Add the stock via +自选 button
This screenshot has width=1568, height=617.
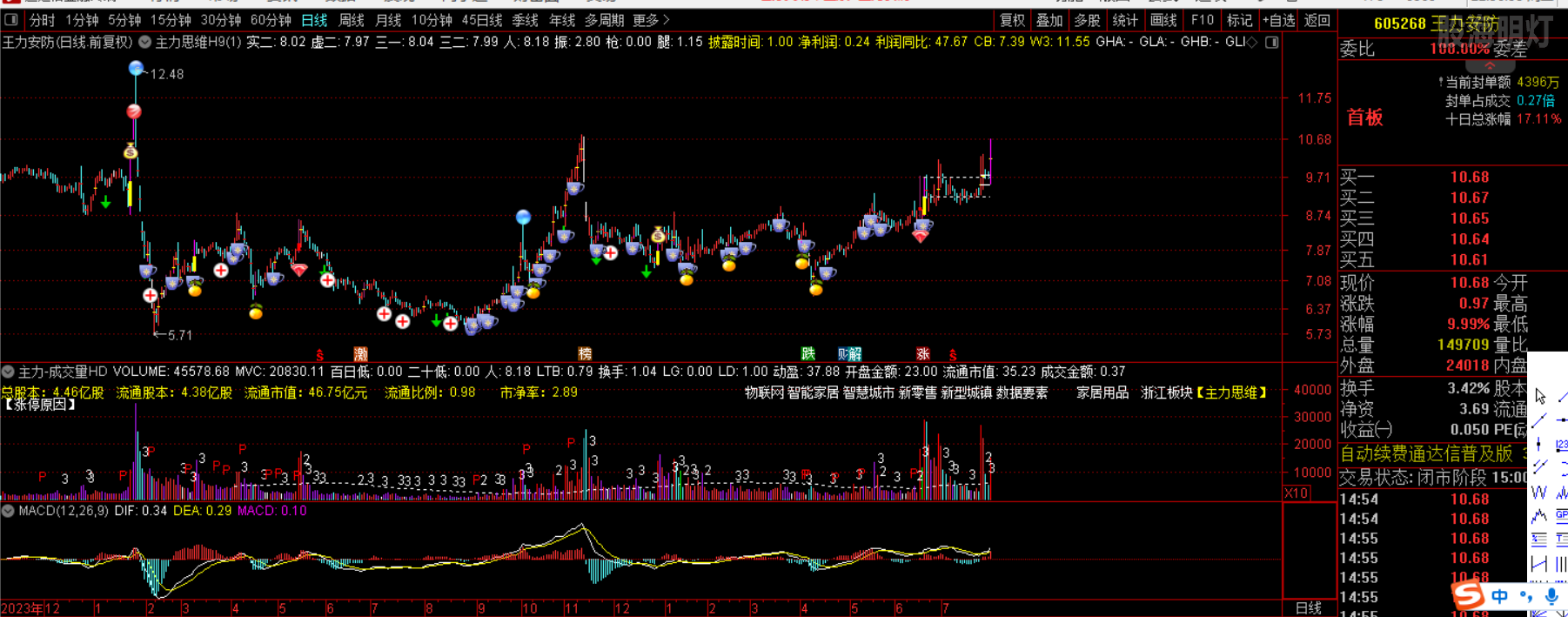1278,20
